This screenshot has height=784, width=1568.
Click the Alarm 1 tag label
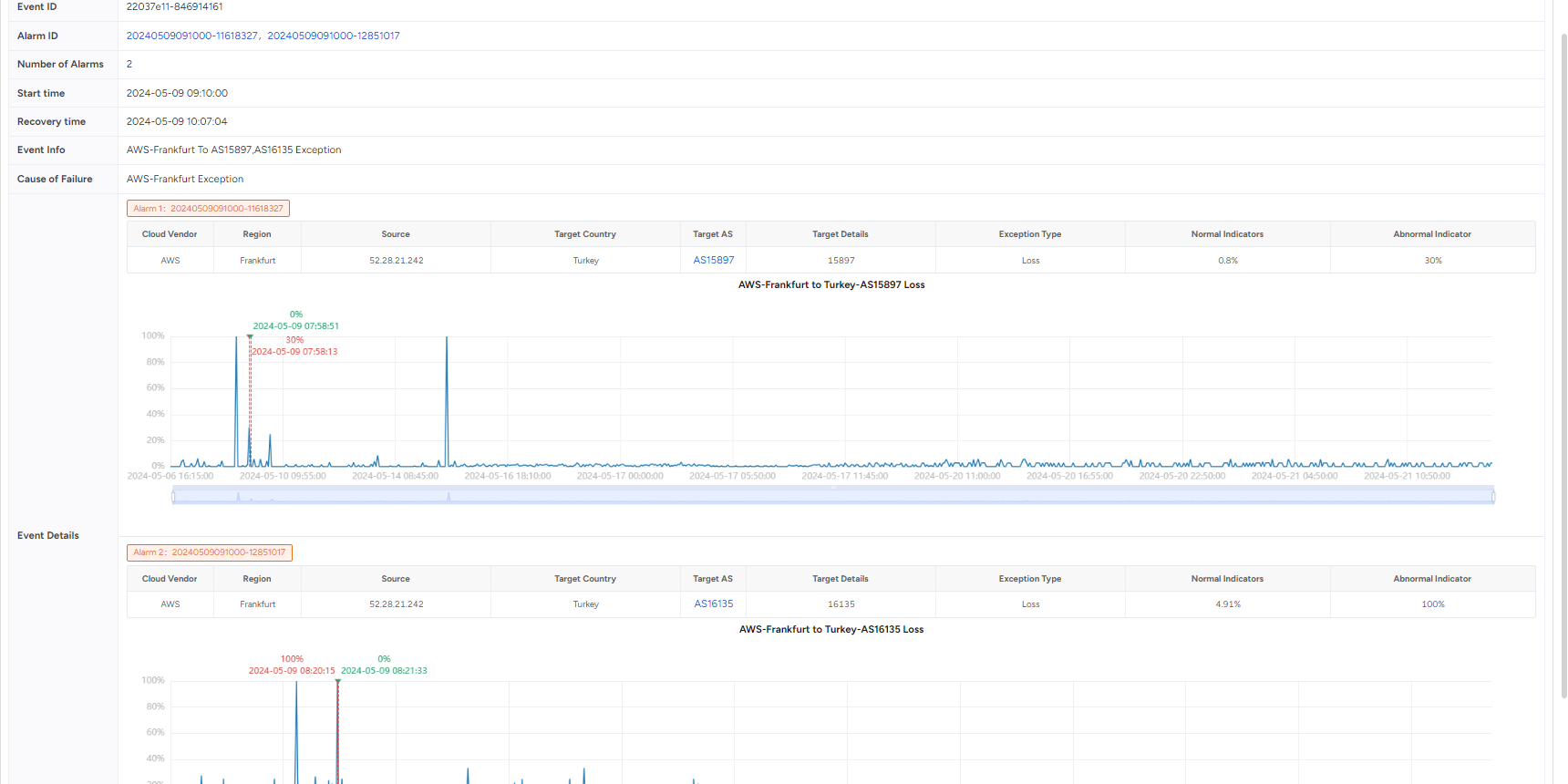tap(208, 209)
